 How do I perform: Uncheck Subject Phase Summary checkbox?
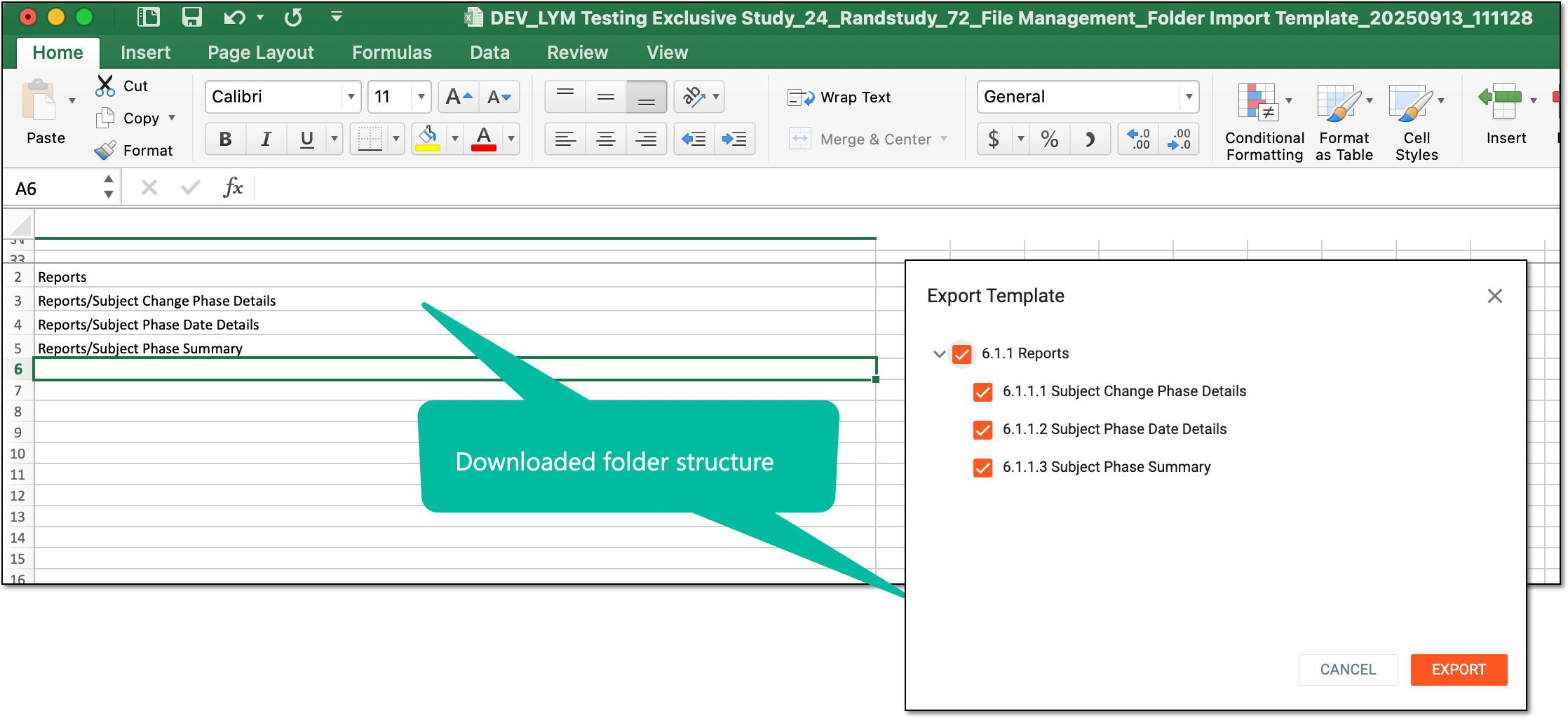[983, 468]
